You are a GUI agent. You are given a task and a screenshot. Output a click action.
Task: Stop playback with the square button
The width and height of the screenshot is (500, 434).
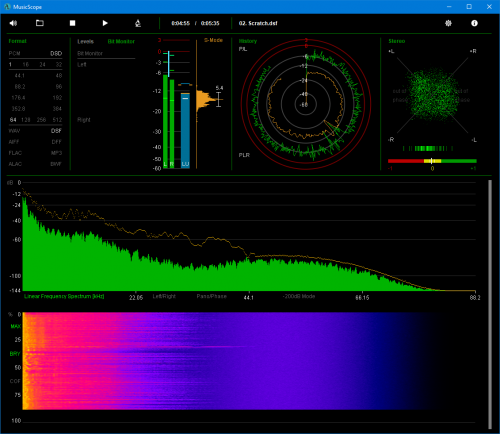[x=72, y=23]
